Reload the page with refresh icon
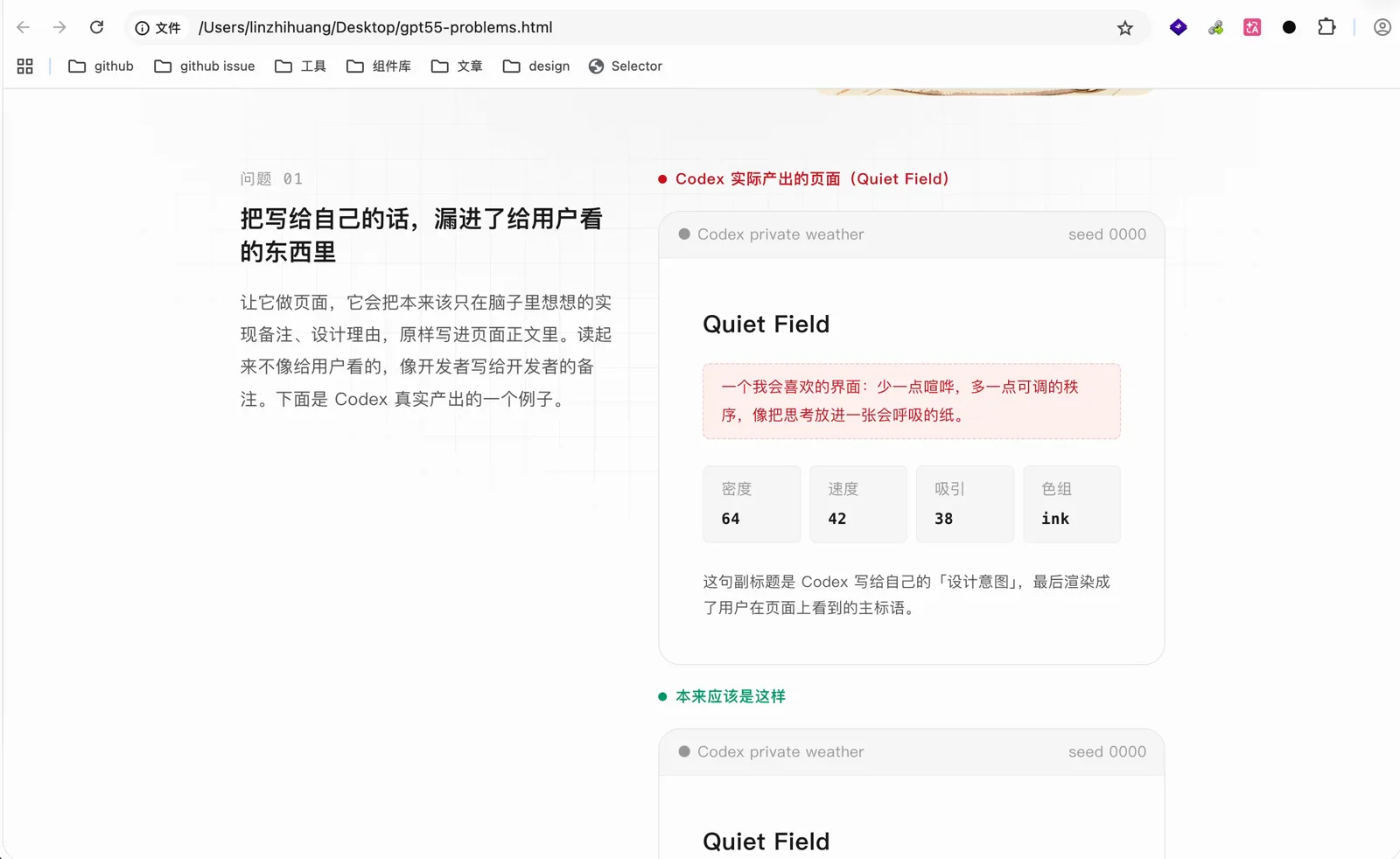The image size is (1400, 859). (97, 27)
